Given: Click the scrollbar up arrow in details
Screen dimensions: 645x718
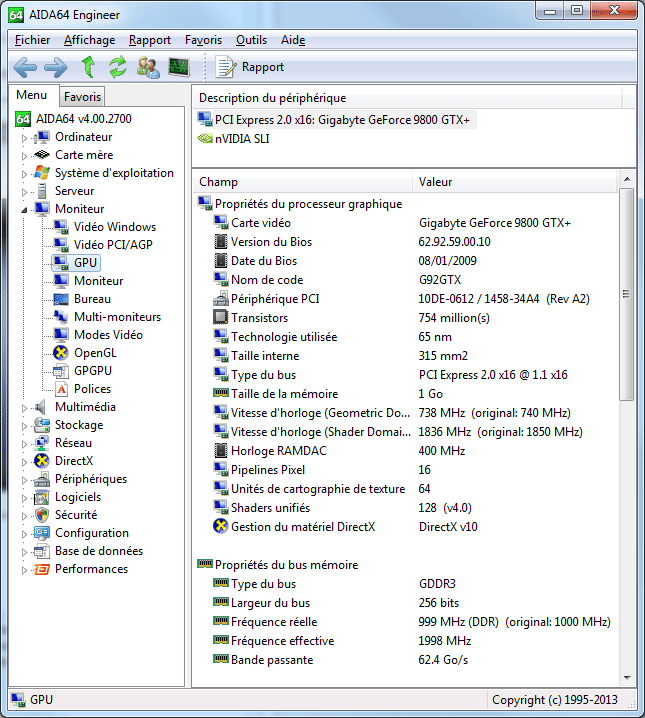Looking at the screenshot, I should 627,179.
